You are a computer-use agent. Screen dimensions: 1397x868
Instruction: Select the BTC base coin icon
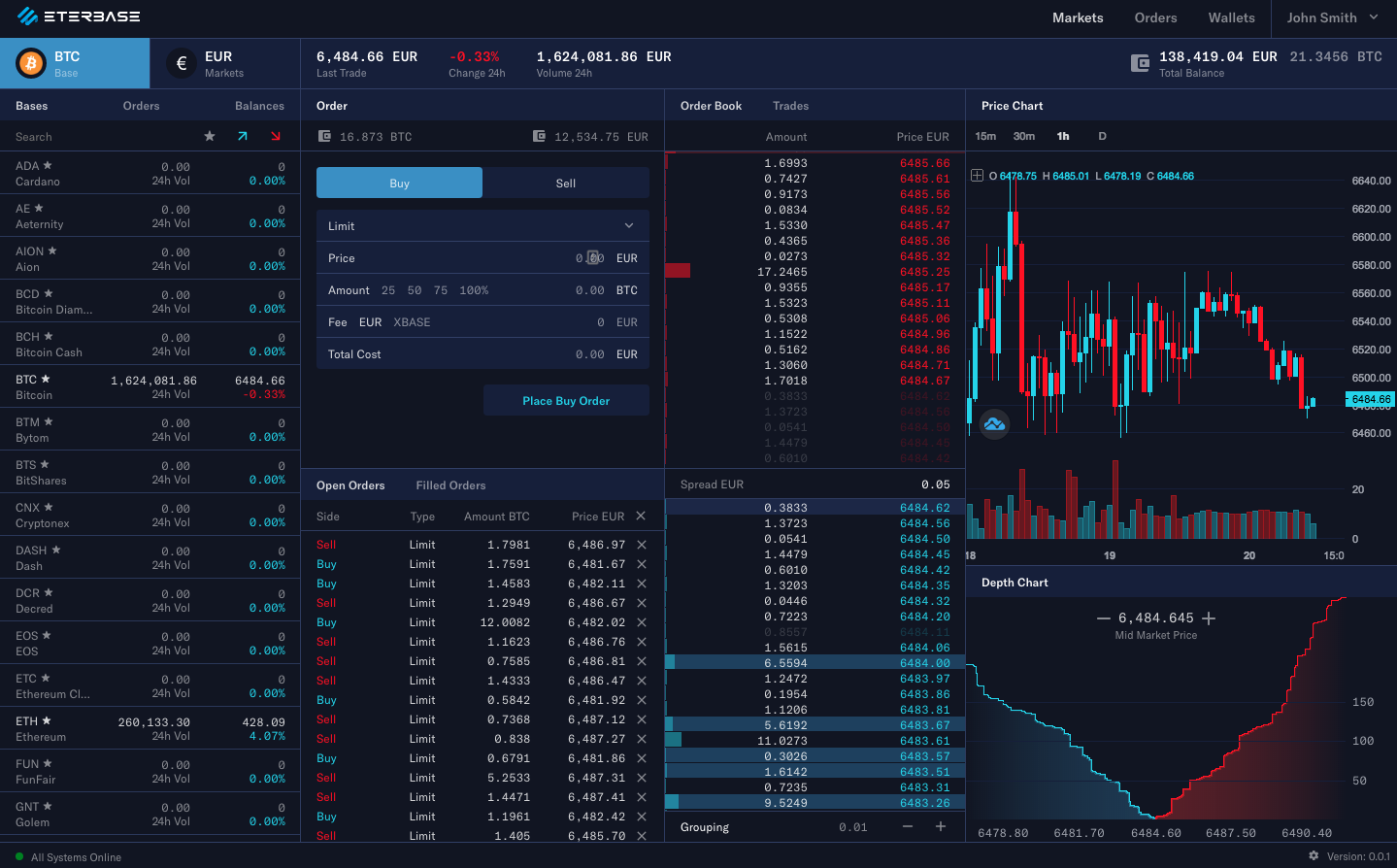31,64
